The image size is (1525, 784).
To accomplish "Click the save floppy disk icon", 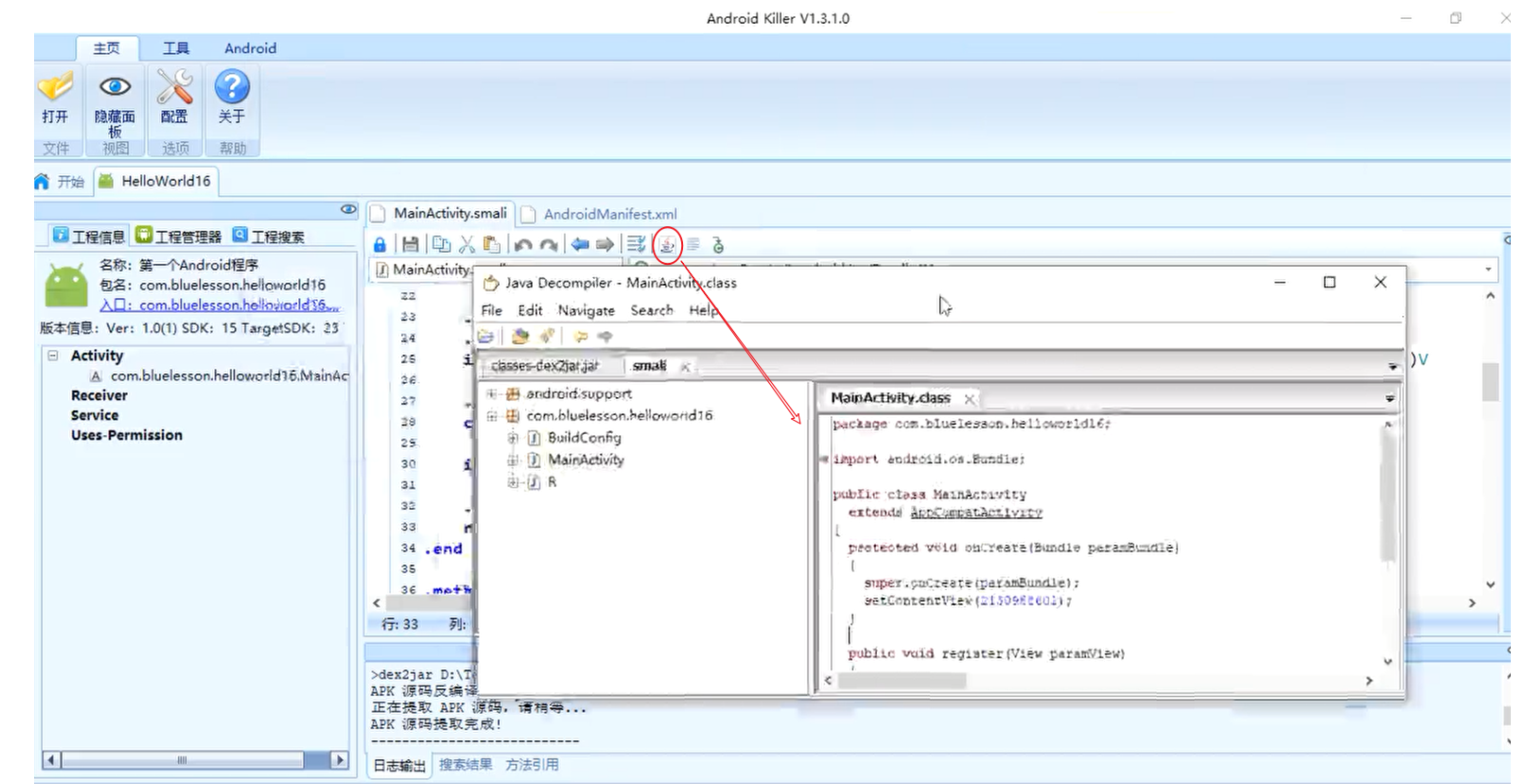I will coord(411,245).
